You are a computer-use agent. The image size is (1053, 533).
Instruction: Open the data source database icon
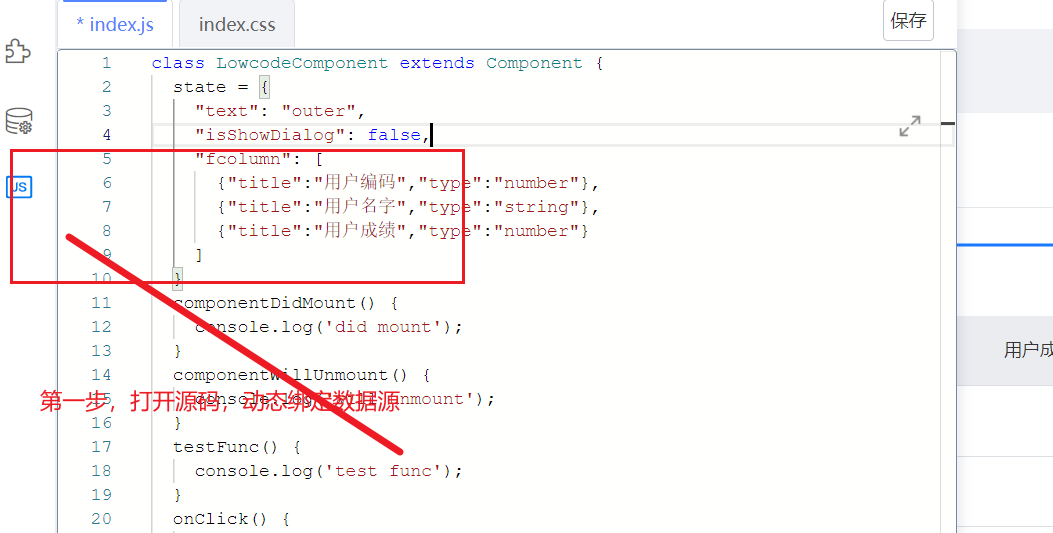pos(19,121)
